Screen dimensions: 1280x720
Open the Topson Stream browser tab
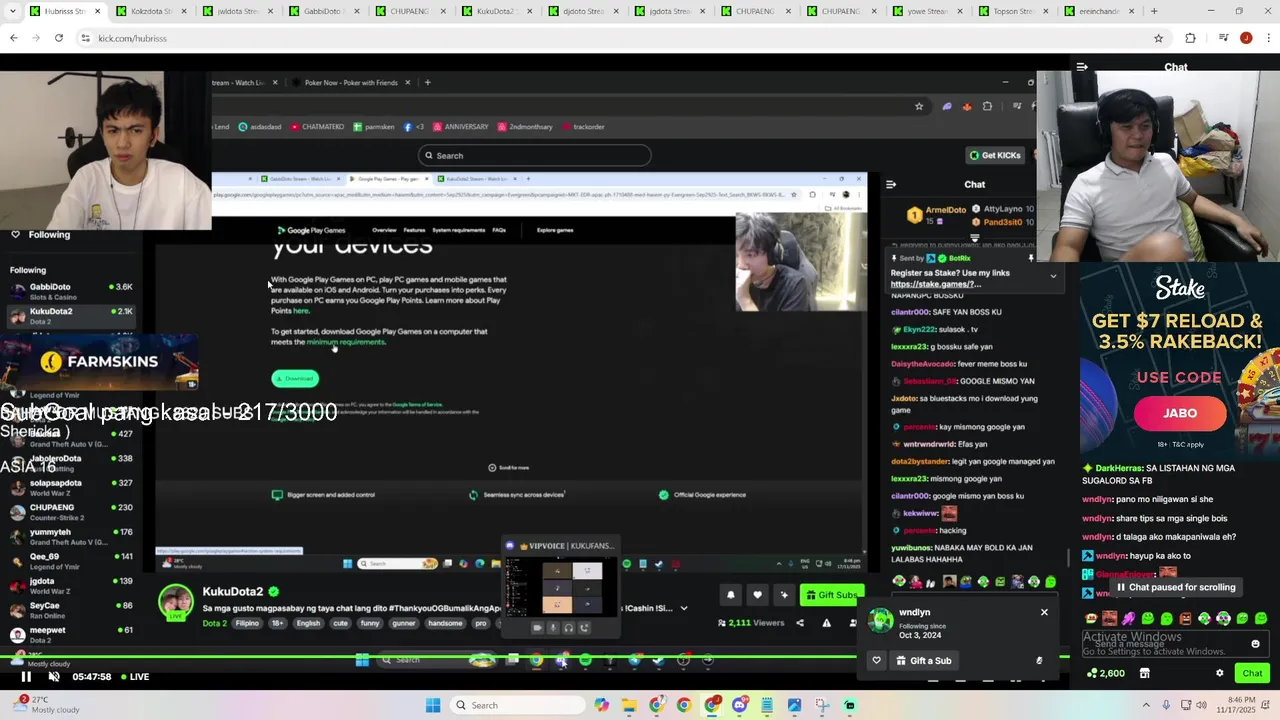1012,11
